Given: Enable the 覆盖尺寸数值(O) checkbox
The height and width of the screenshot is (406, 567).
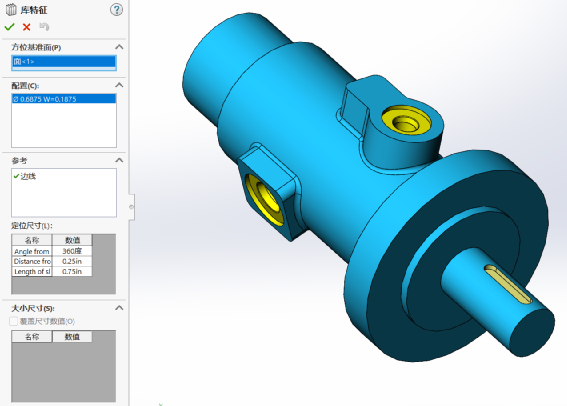Looking at the screenshot, I should point(13,321).
